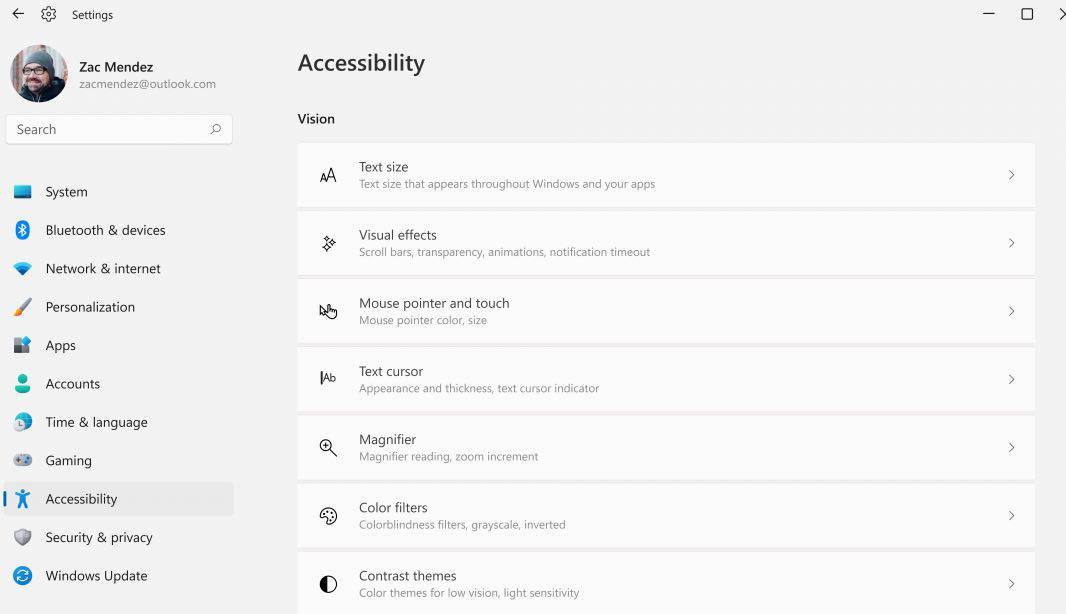Expand Visual effects with its chevron
Viewport: 1066px width, 614px height.
pos(1011,243)
